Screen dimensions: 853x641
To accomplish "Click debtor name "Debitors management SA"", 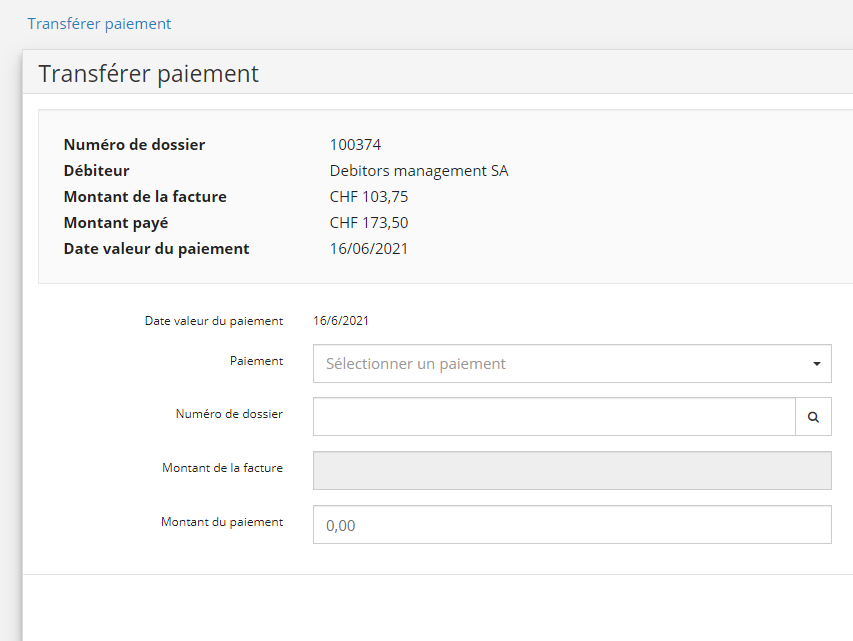I will [419, 171].
